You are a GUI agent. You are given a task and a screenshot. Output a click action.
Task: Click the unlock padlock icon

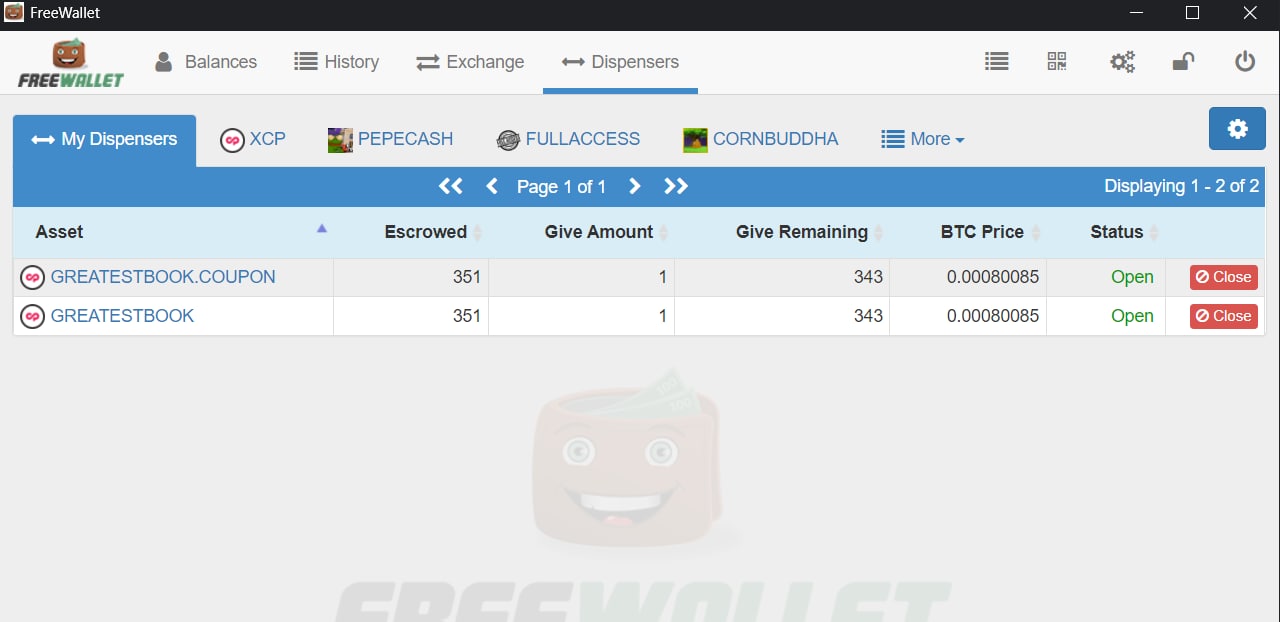[1183, 62]
